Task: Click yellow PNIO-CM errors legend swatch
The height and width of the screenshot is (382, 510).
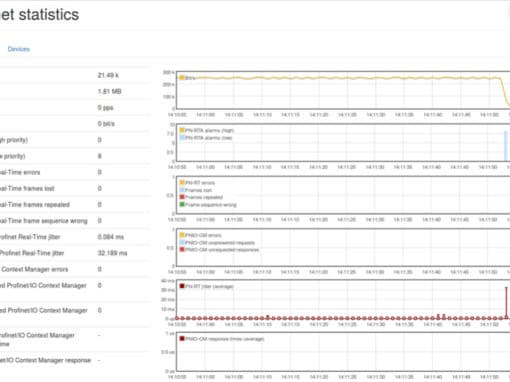Action: coord(182,235)
